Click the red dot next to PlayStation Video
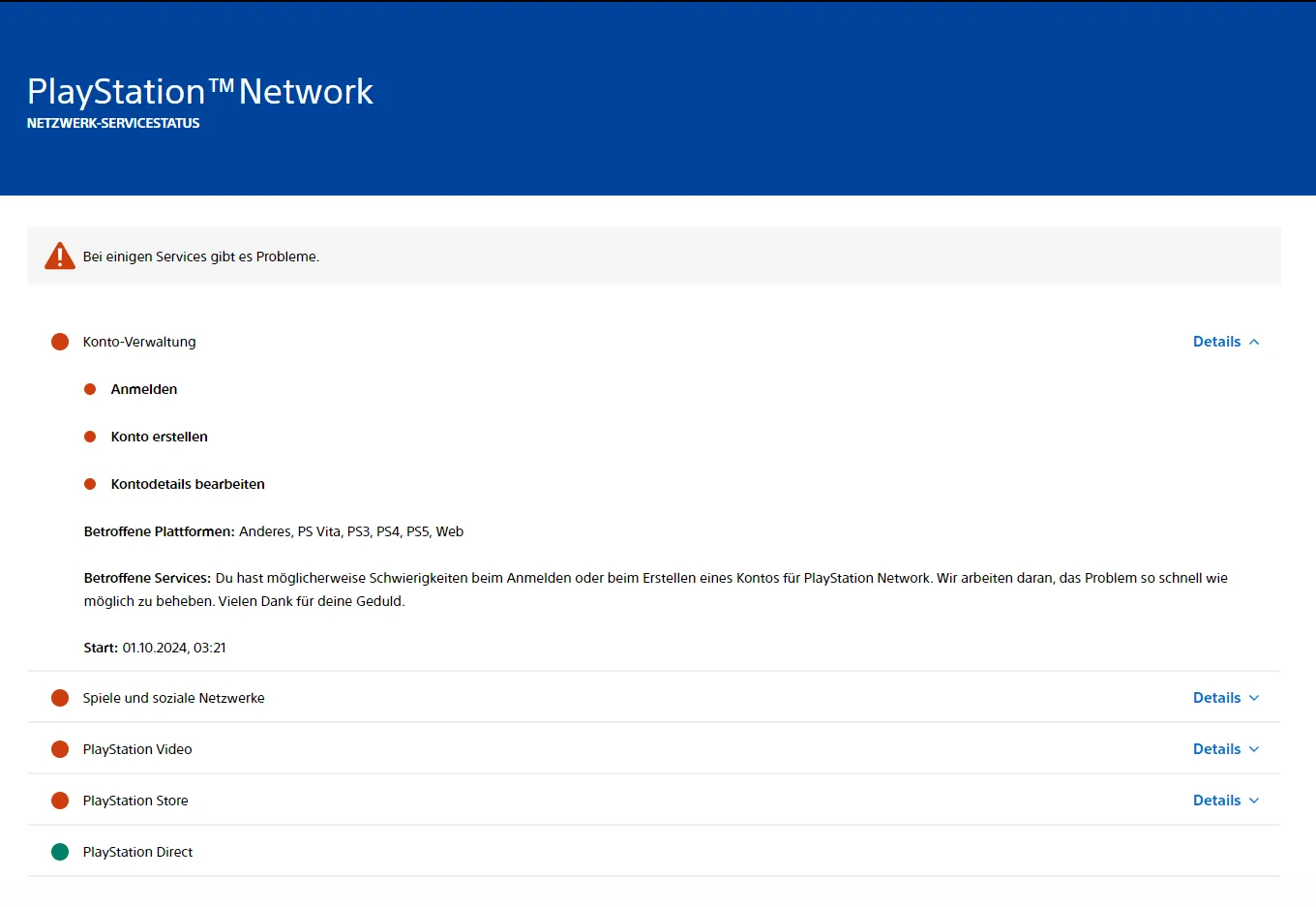The width and height of the screenshot is (1316, 907). pyautogui.click(x=60, y=748)
